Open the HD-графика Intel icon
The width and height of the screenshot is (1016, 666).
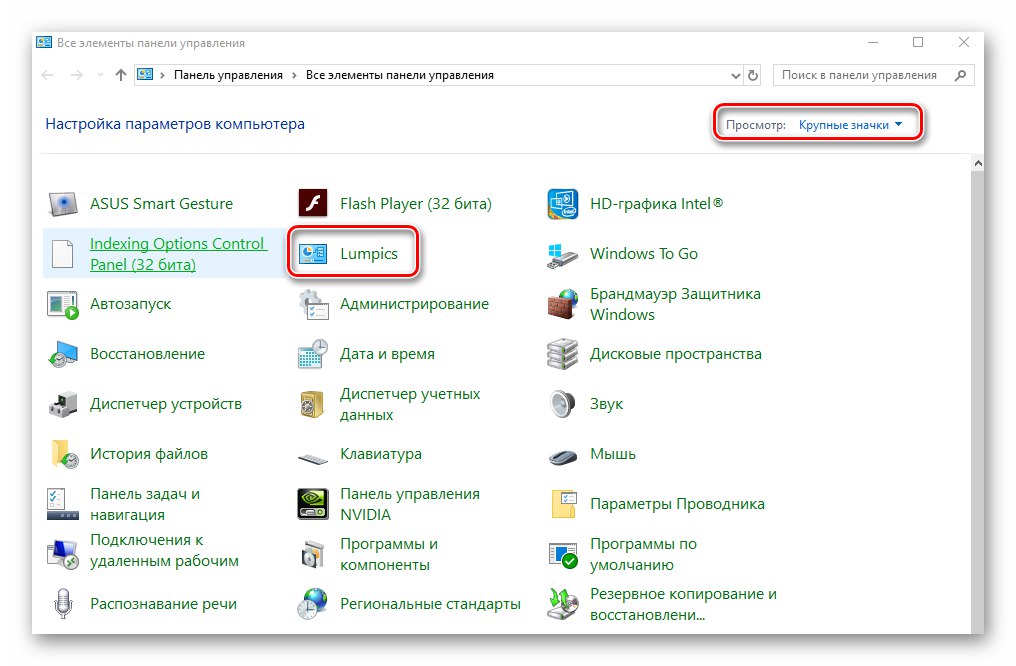(562, 203)
